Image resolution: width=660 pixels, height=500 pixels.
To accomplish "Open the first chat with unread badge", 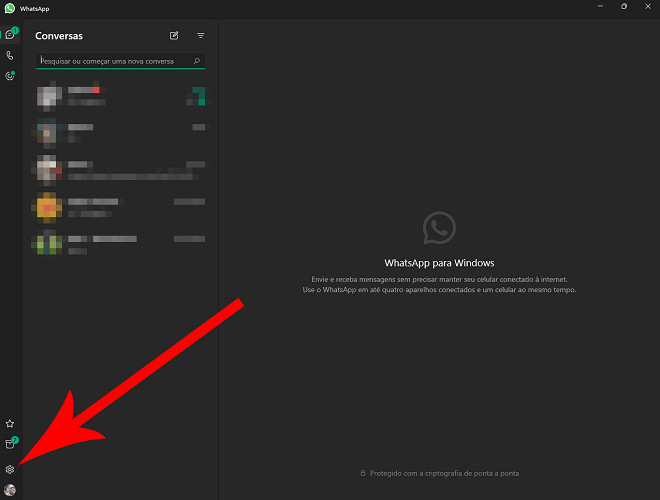I will pyautogui.click(x=120, y=96).
